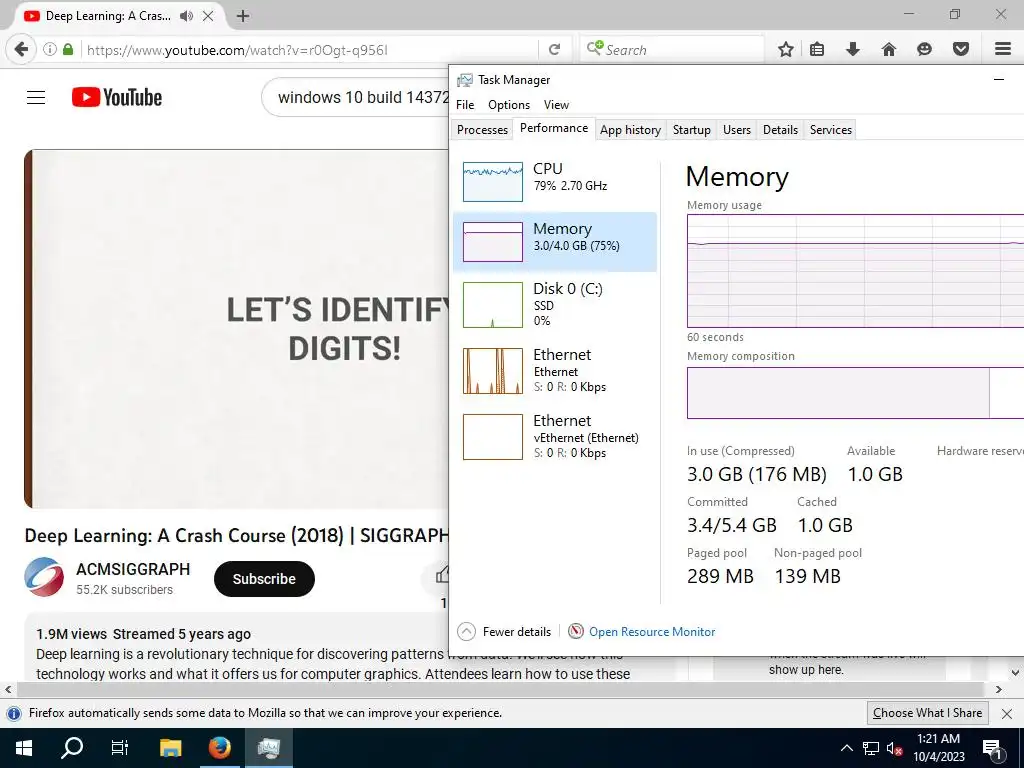Switch to the Services tab
1024x768 pixels.
[831, 129]
